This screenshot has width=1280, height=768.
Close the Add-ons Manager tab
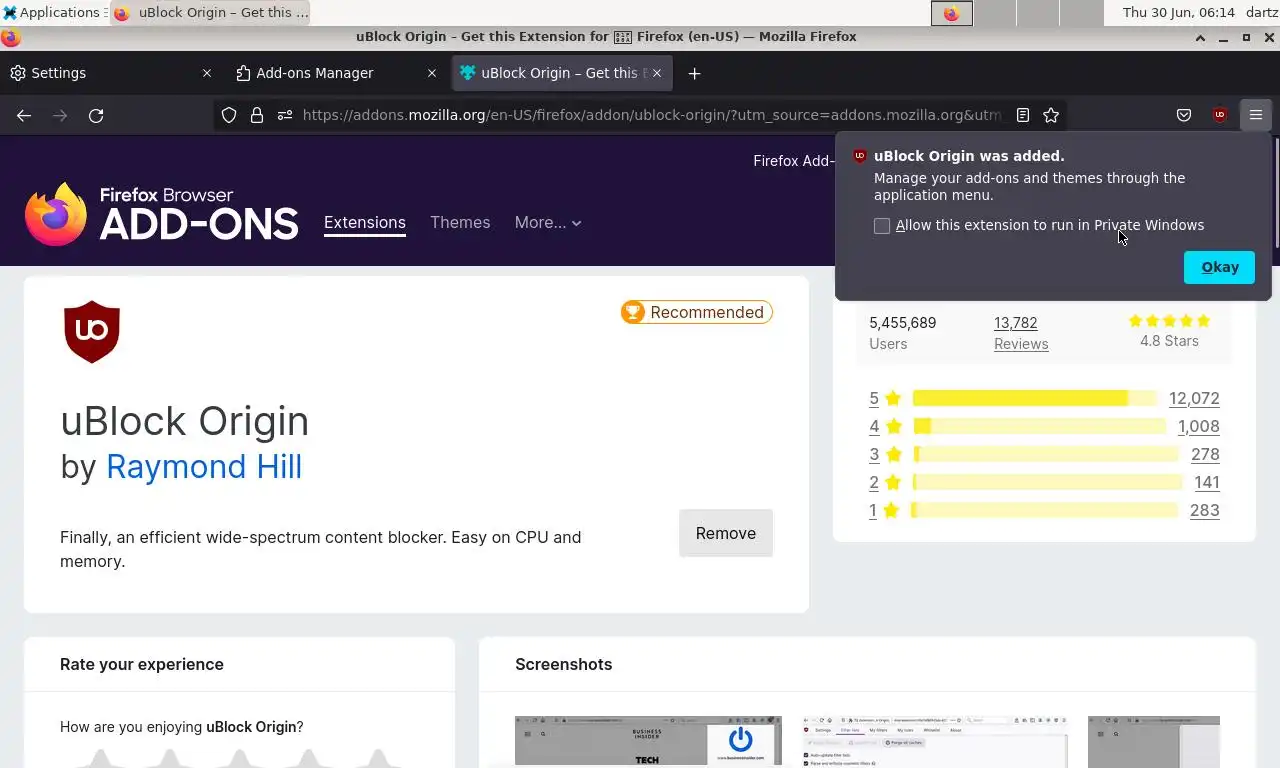[x=432, y=73]
